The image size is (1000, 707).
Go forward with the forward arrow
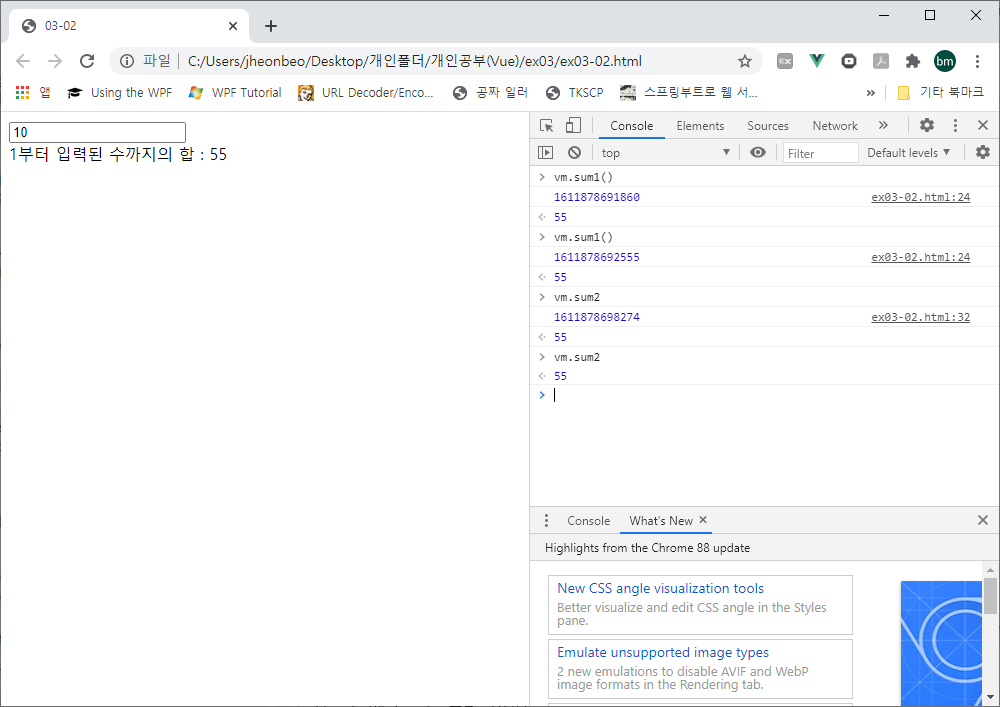[x=55, y=61]
